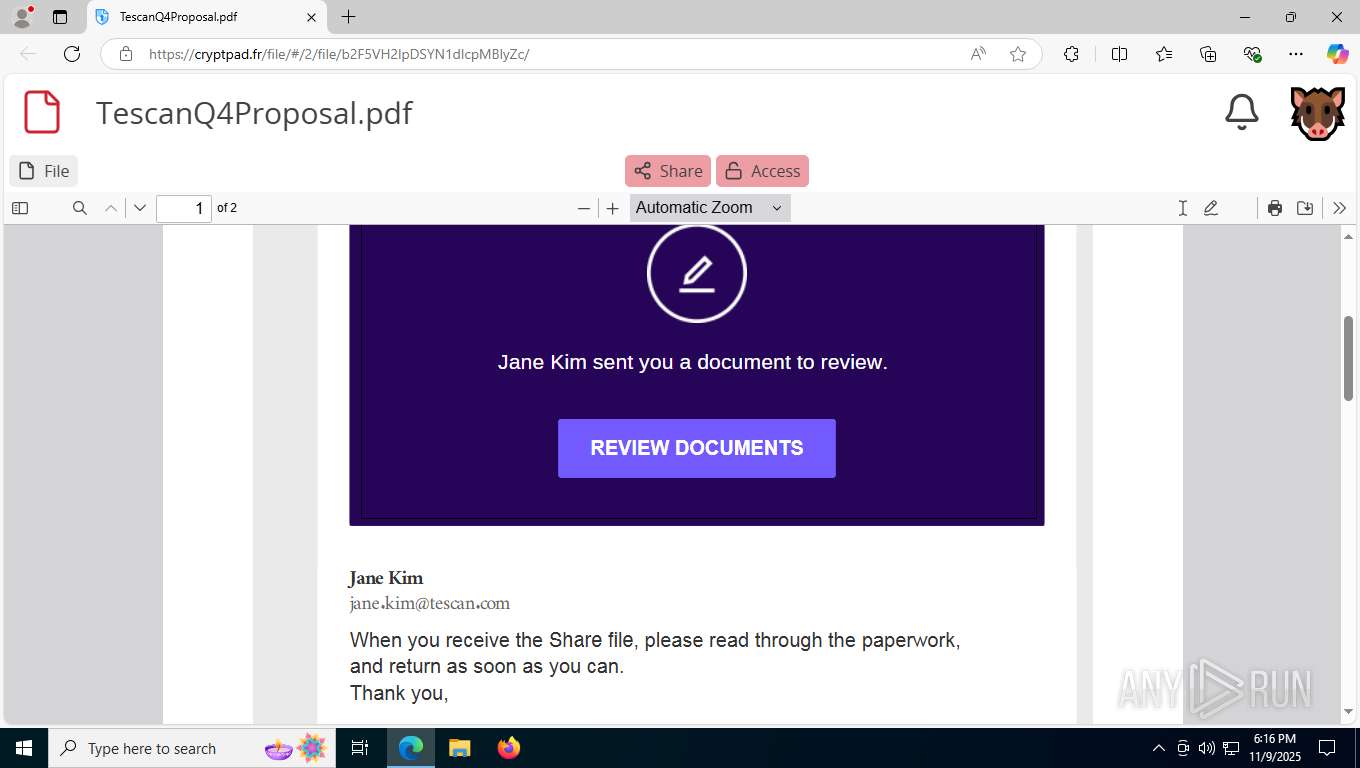Show hidden system tray icons

[x=1159, y=748]
